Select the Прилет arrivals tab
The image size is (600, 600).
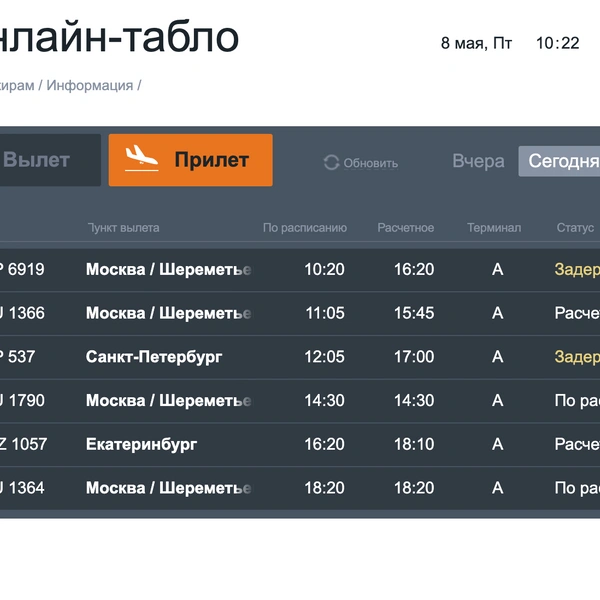click(191, 160)
